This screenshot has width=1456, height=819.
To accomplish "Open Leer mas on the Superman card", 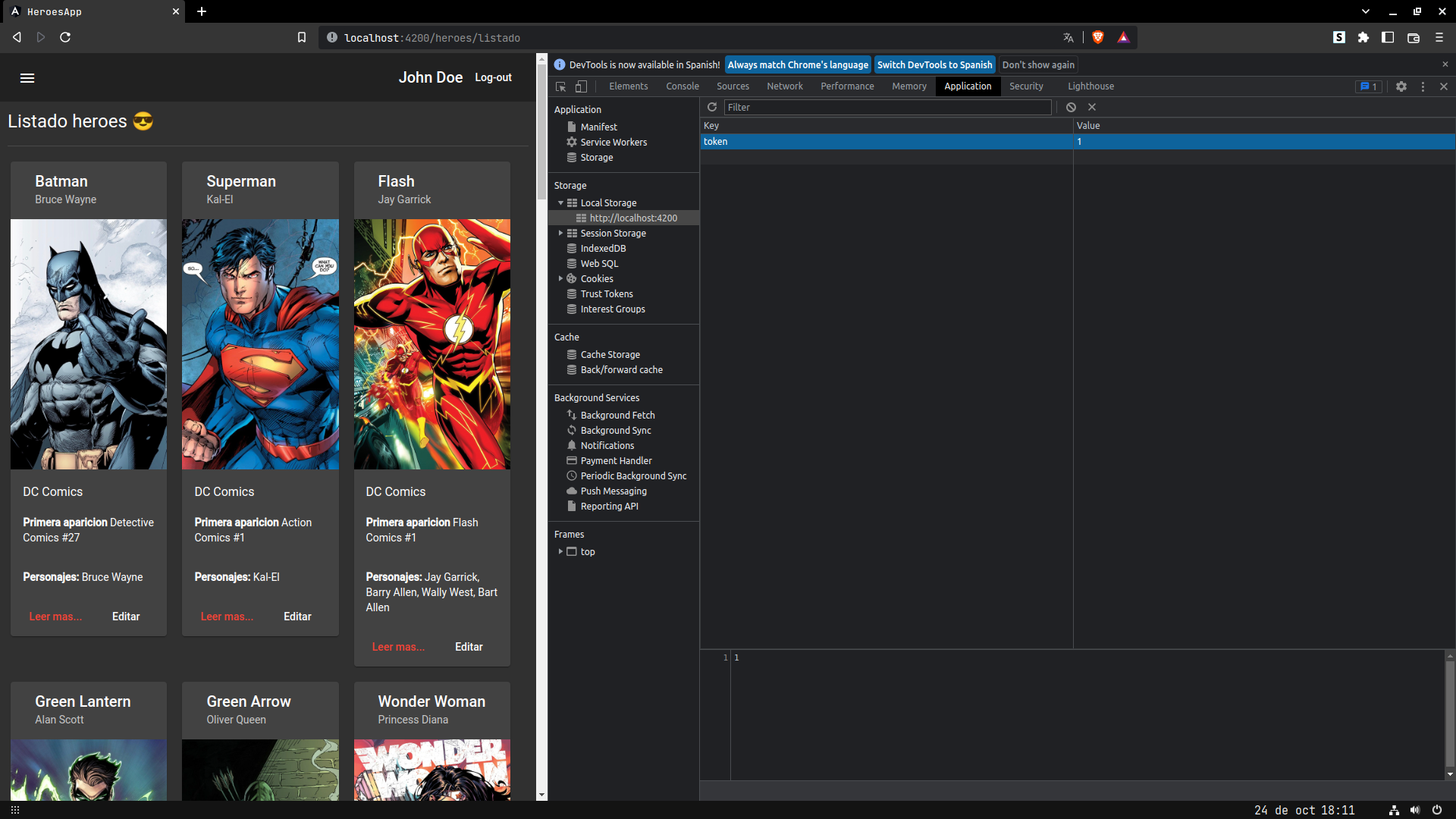I will click(227, 617).
